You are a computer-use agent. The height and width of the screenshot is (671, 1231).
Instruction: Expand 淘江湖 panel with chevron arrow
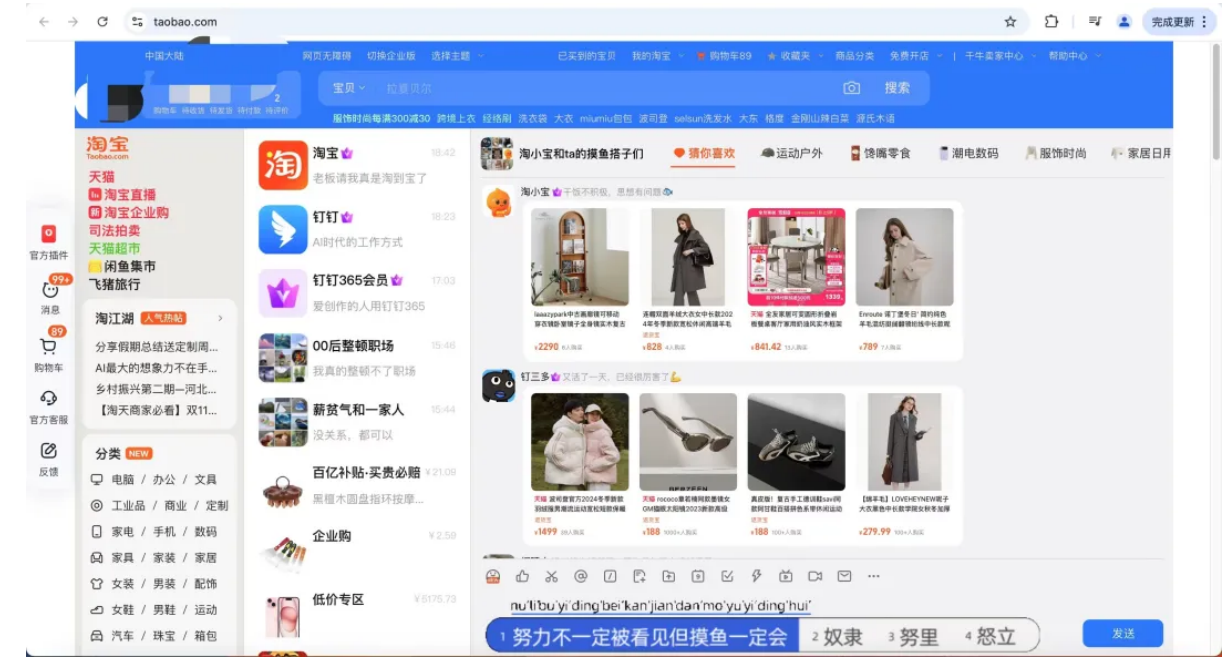(x=220, y=318)
